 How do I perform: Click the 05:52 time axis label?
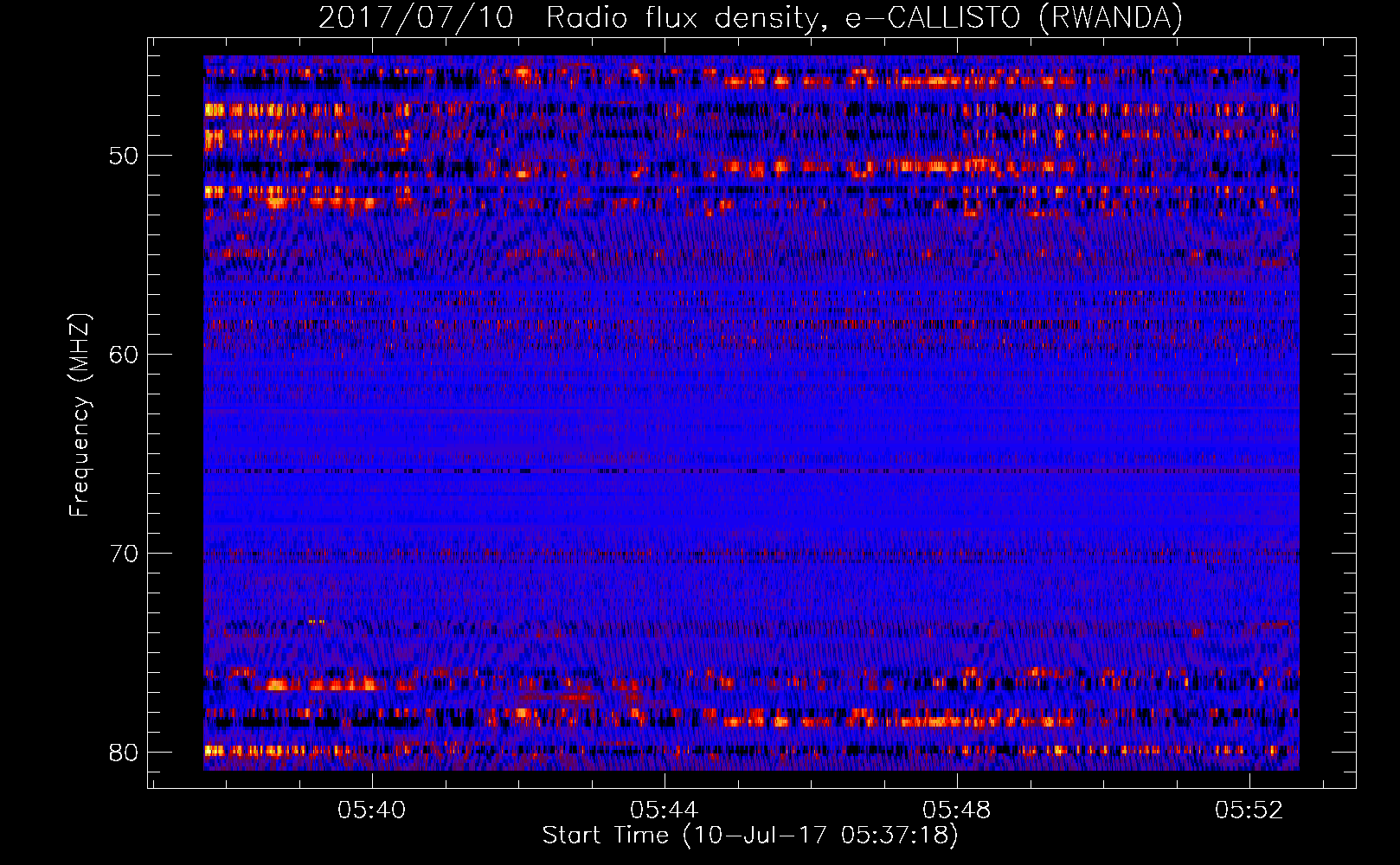coord(1249,810)
